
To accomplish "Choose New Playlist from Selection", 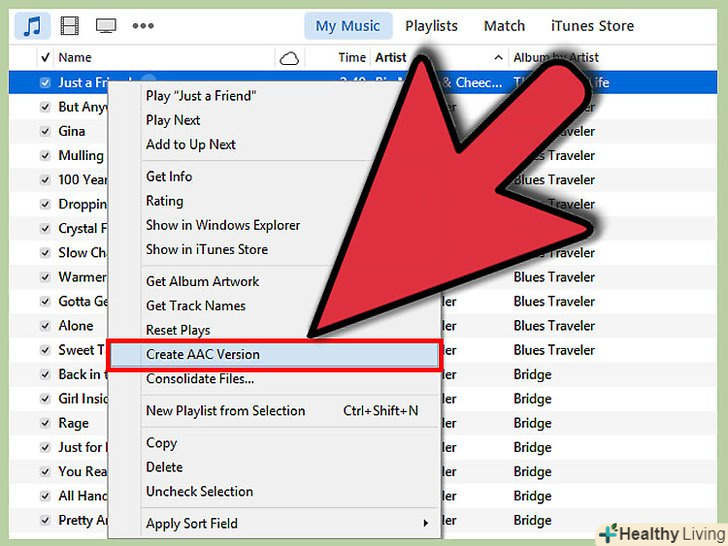I will point(226,411).
